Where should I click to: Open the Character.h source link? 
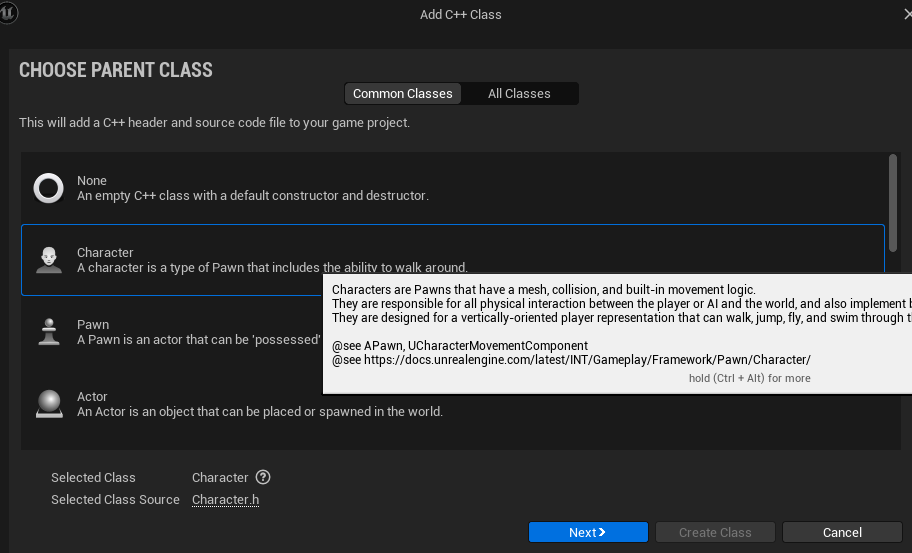226,500
